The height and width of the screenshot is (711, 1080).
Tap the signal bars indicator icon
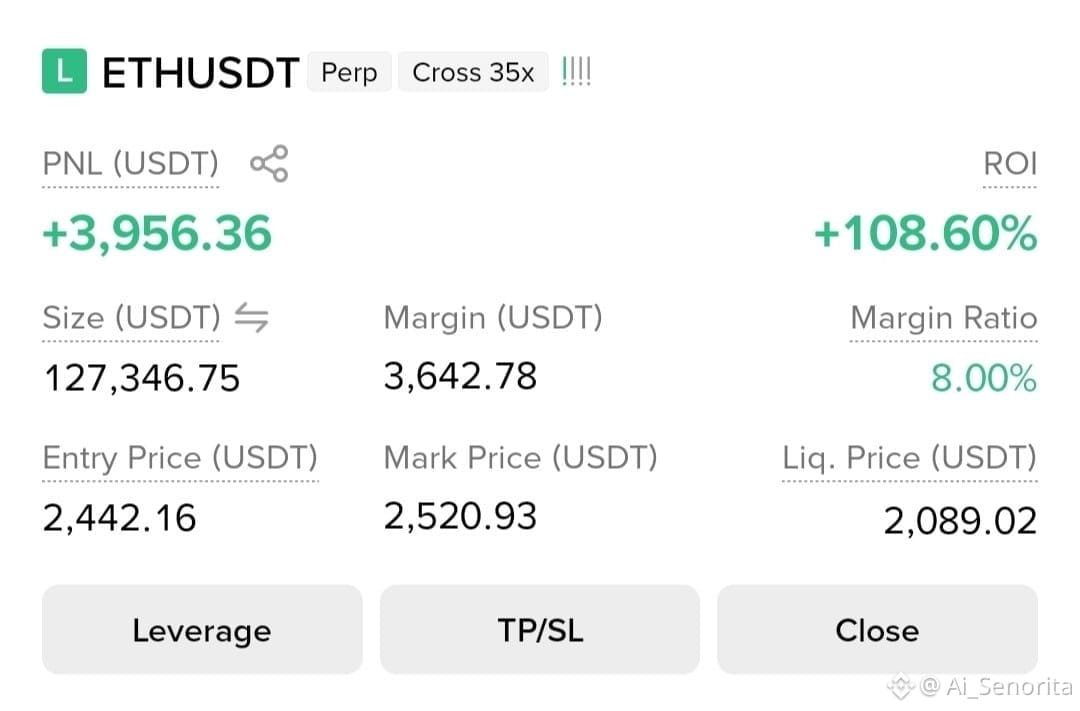[577, 72]
